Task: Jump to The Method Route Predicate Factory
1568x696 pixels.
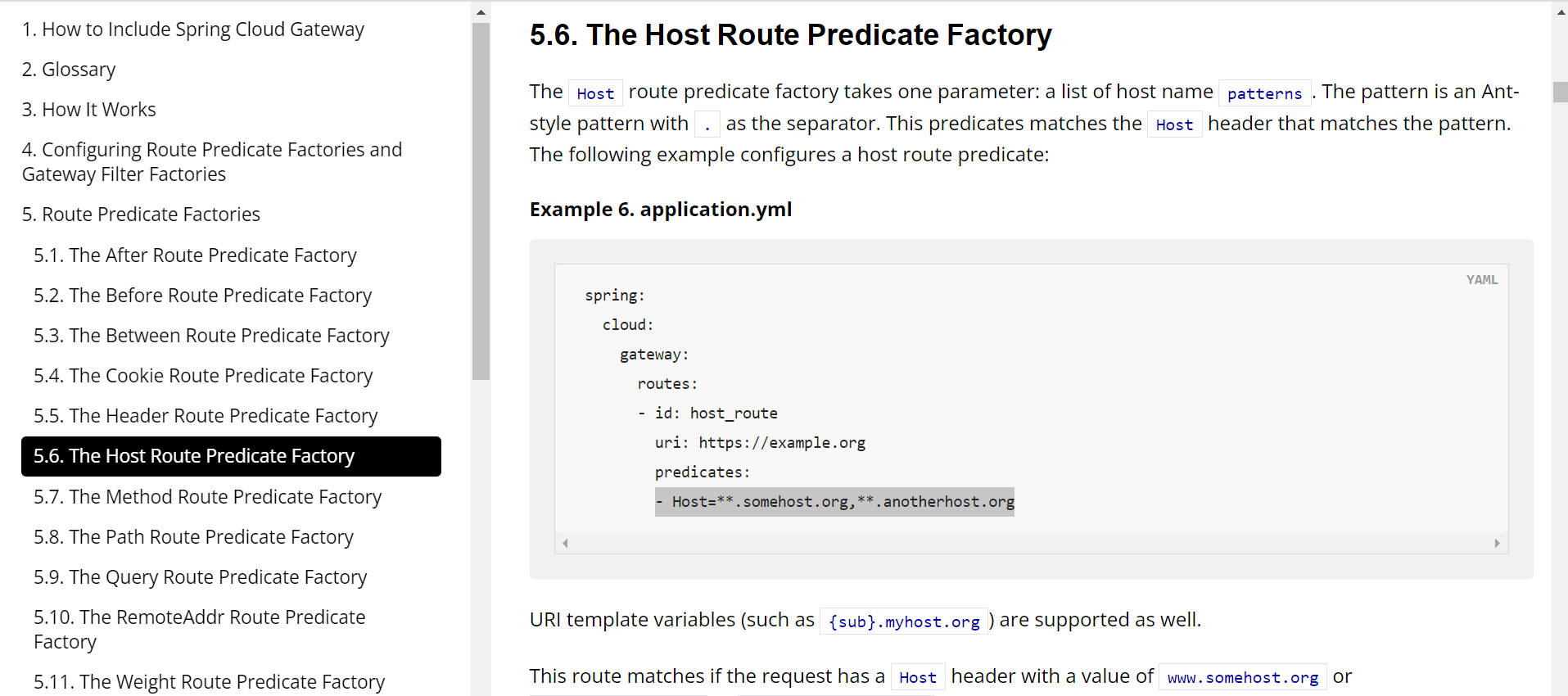Action: pyautogui.click(x=207, y=497)
